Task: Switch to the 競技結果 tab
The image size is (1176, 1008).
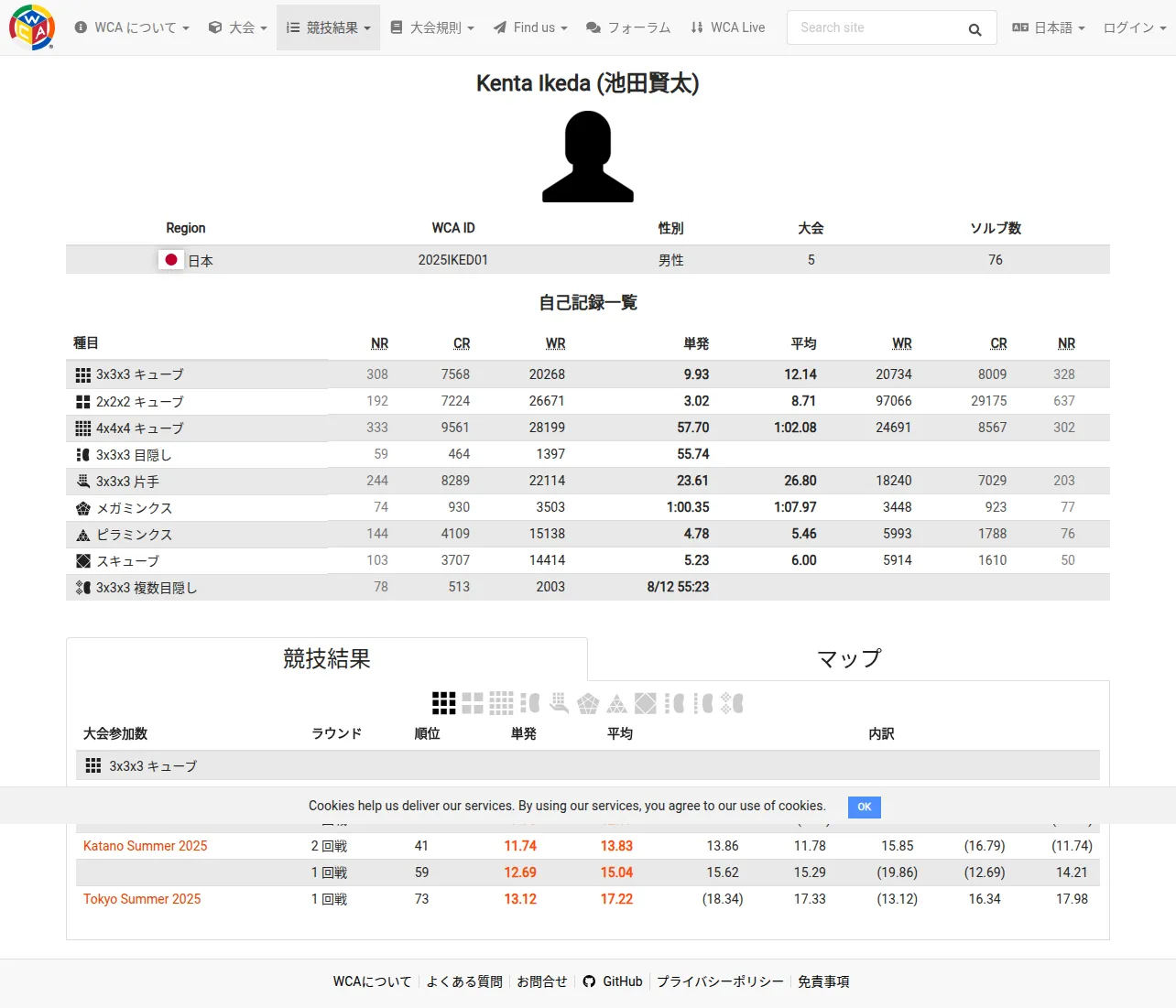Action: click(x=327, y=659)
